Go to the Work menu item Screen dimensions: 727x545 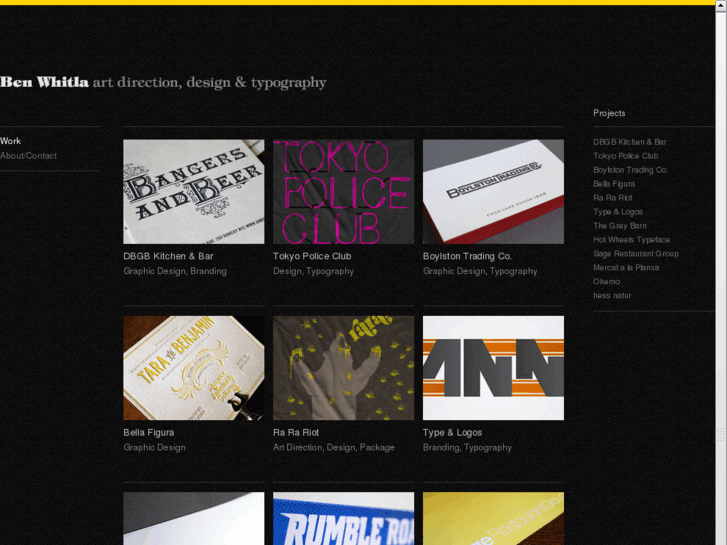click(11, 141)
